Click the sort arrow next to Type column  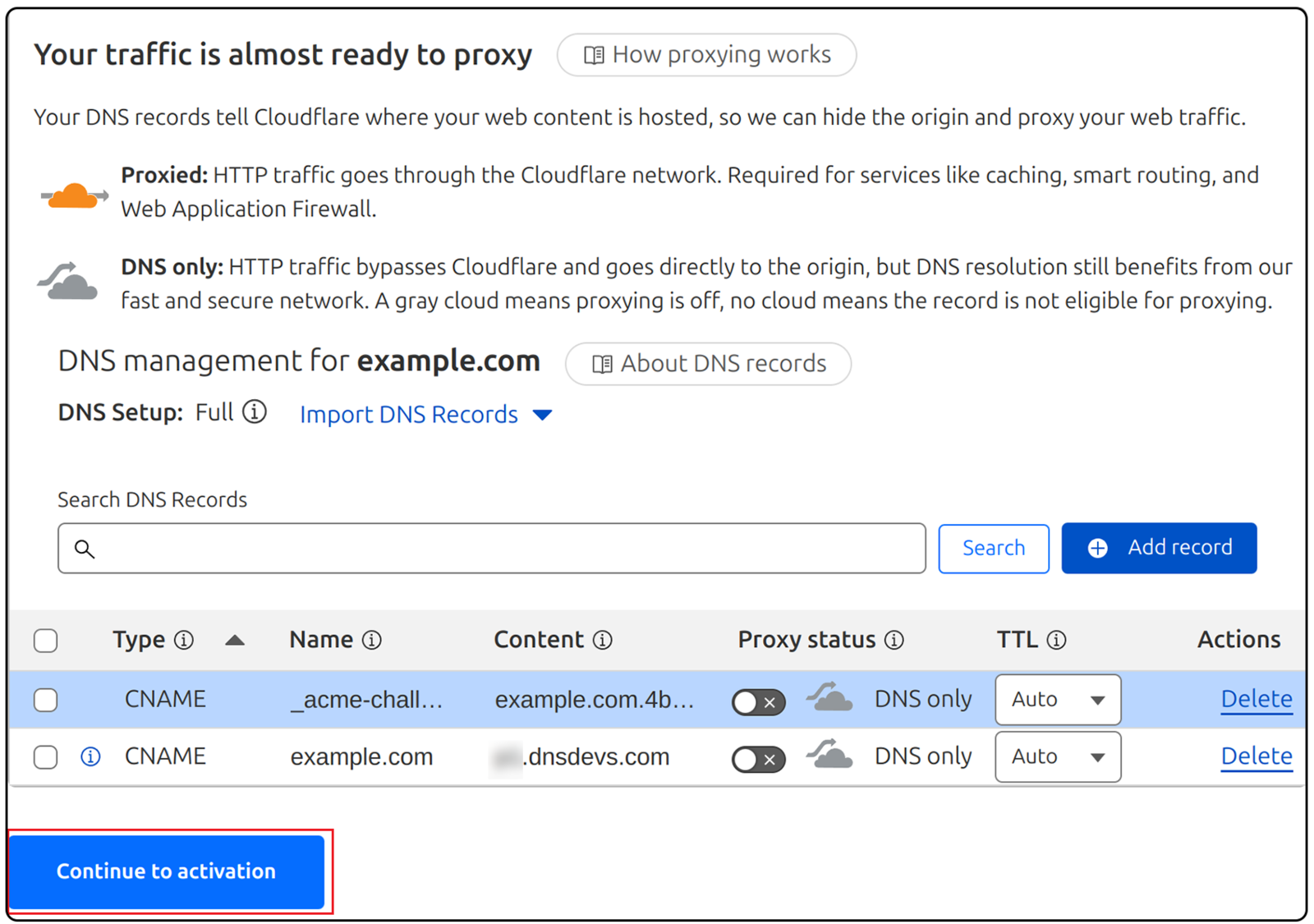click(235, 640)
